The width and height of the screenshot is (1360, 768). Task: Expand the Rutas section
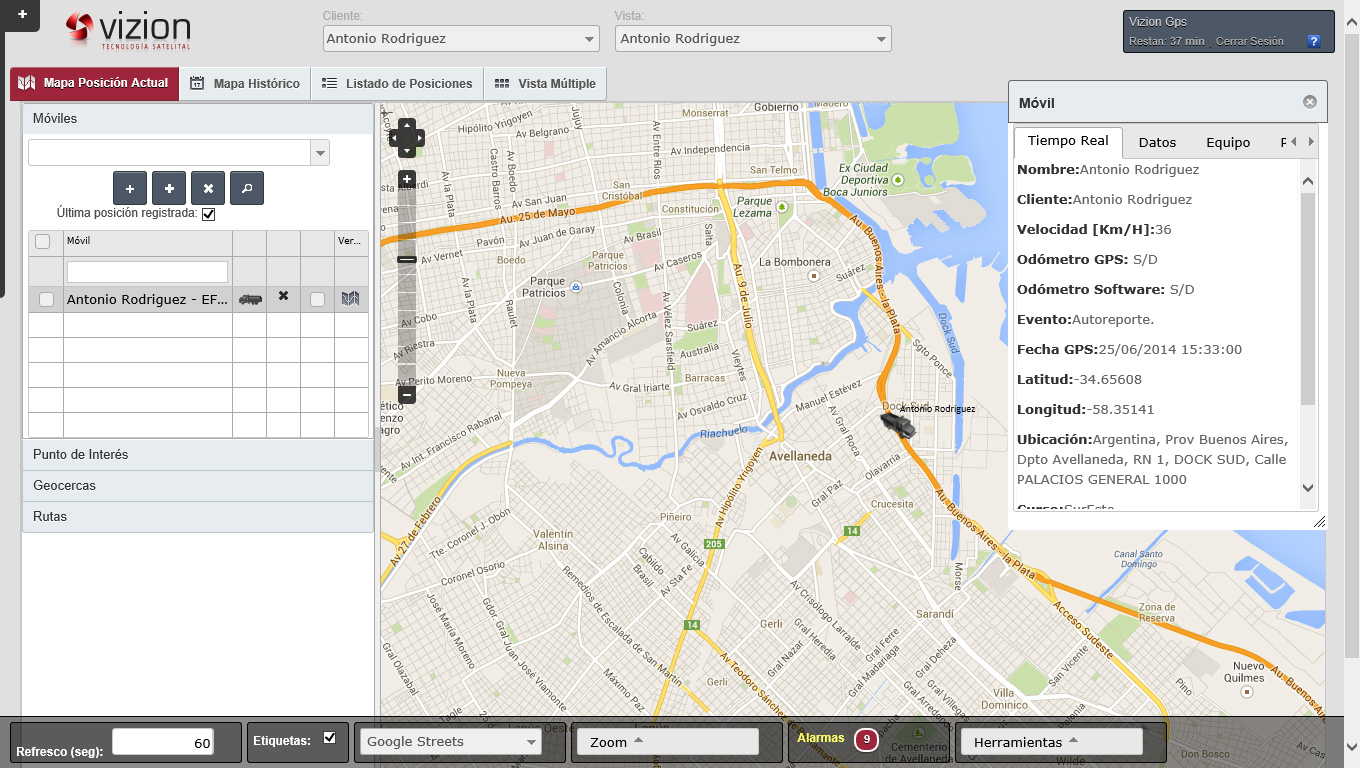tap(198, 517)
